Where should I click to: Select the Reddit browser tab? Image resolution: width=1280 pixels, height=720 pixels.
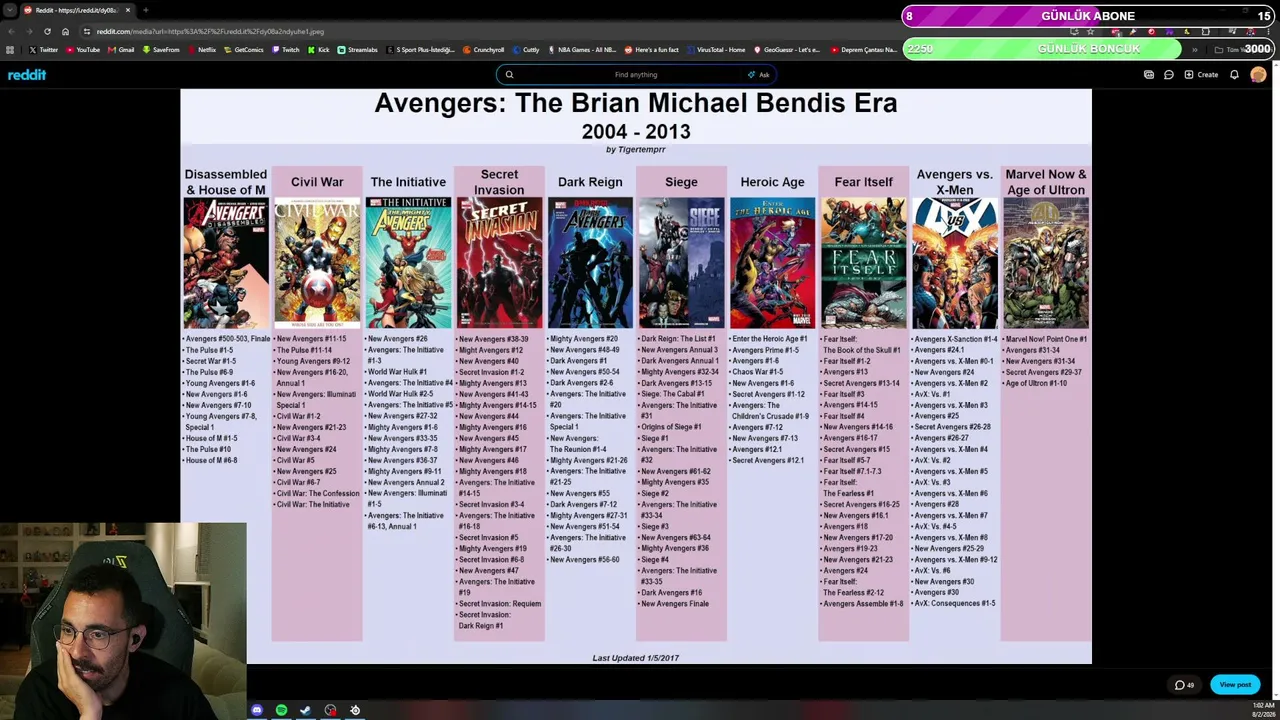[x=77, y=10]
